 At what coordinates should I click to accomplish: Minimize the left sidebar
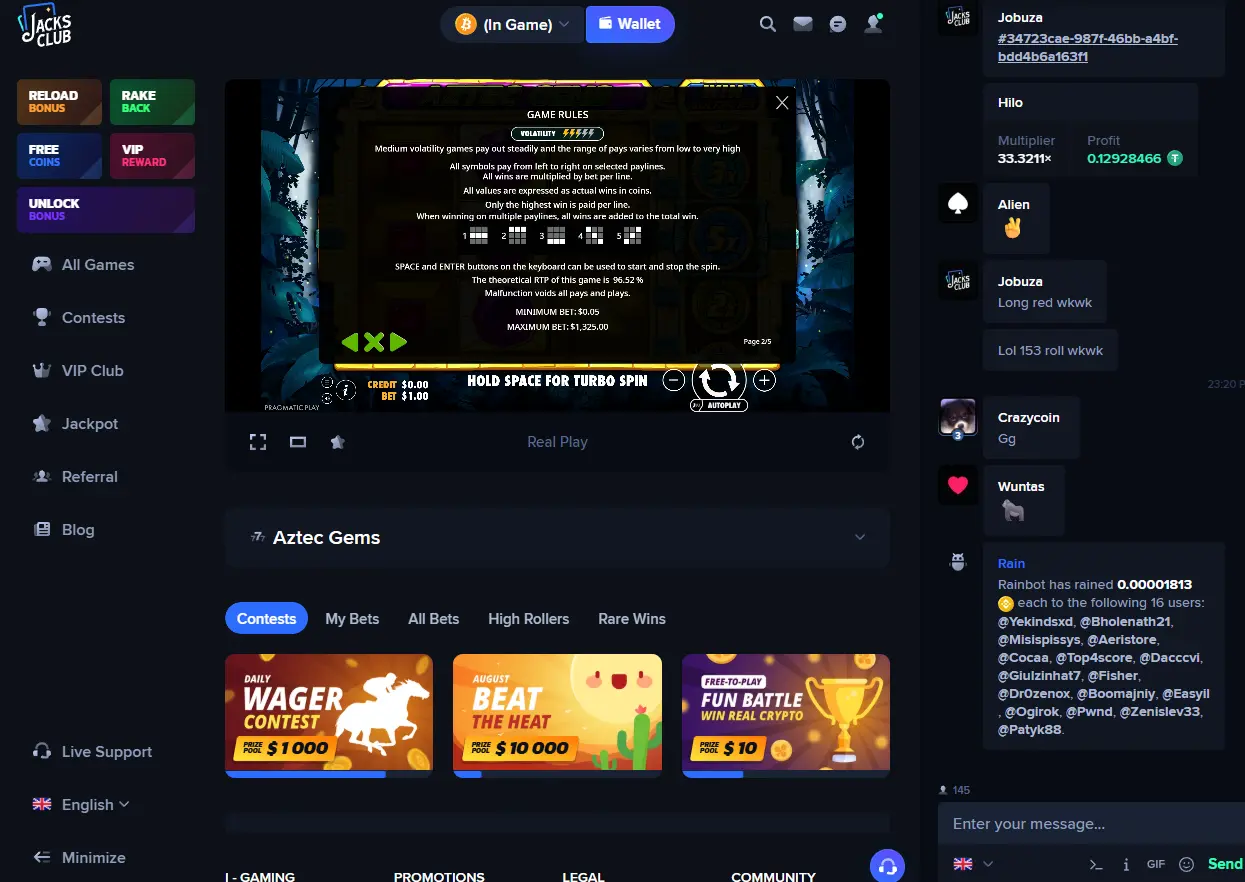(x=80, y=858)
